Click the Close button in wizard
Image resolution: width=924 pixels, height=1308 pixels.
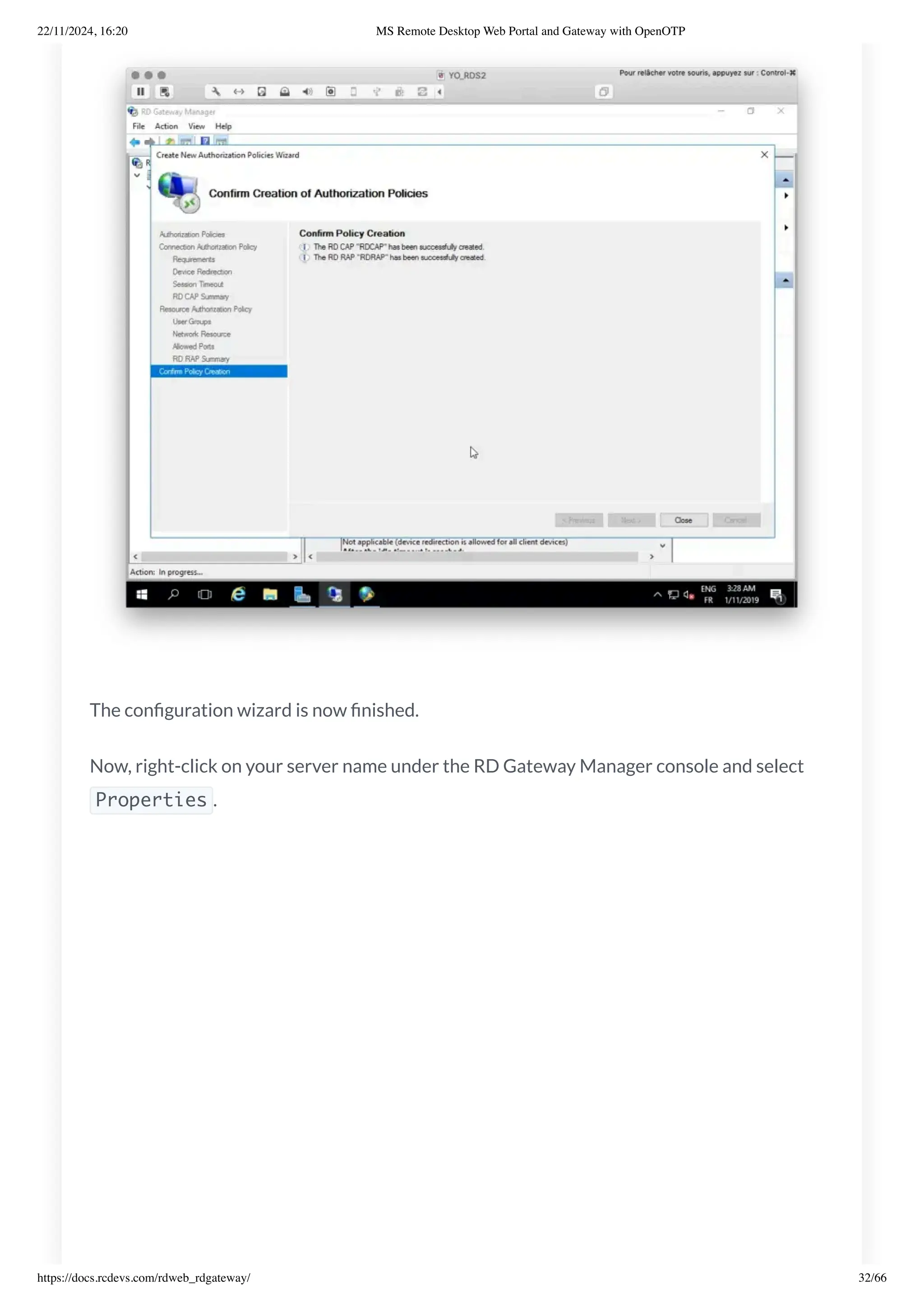click(x=683, y=520)
